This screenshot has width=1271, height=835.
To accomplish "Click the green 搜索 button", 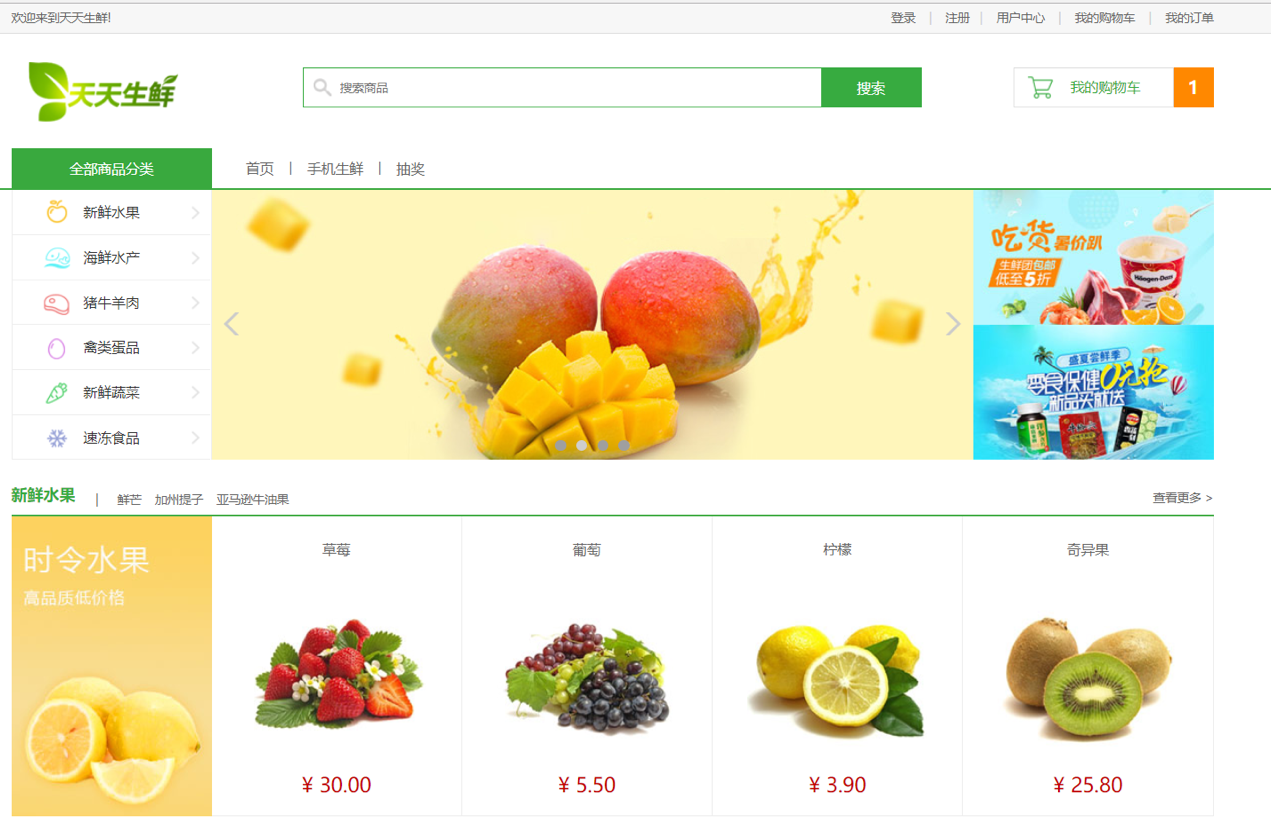I will [x=871, y=87].
